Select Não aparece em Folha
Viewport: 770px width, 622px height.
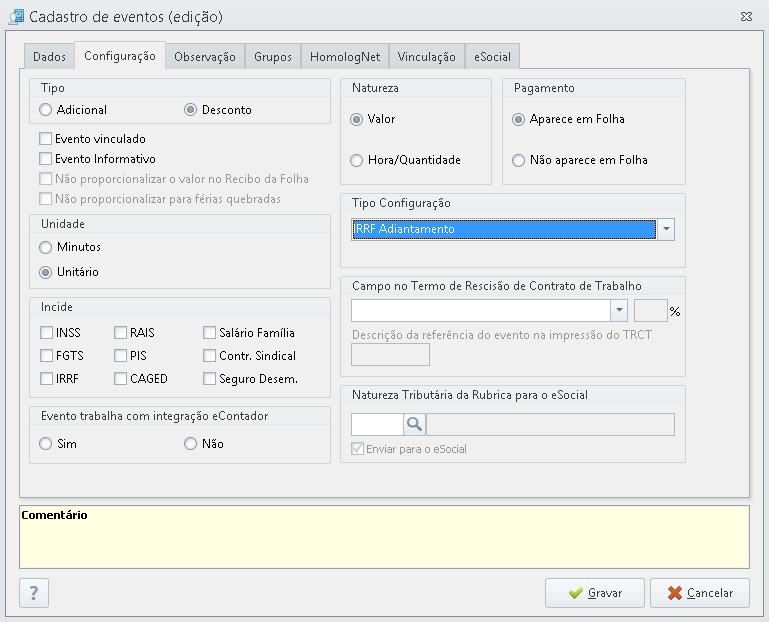pyautogui.click(x=519, y=161)
